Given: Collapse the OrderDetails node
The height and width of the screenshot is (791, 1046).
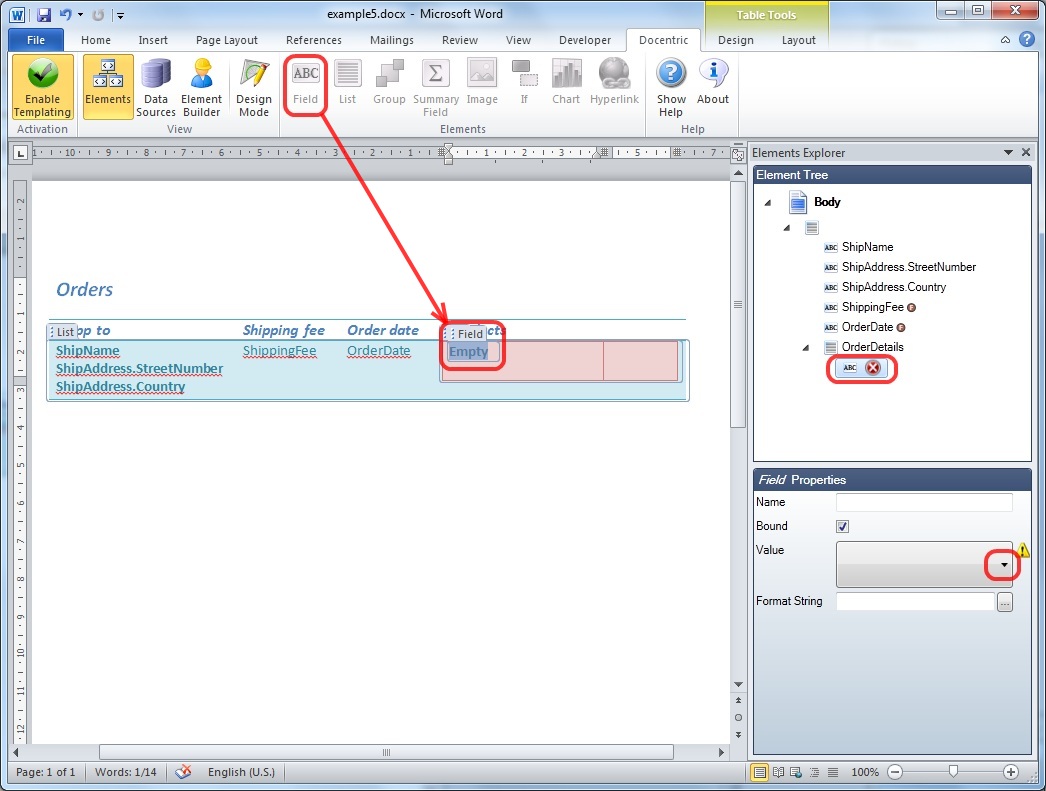Looking at the screenshot, I should [806, 347].
